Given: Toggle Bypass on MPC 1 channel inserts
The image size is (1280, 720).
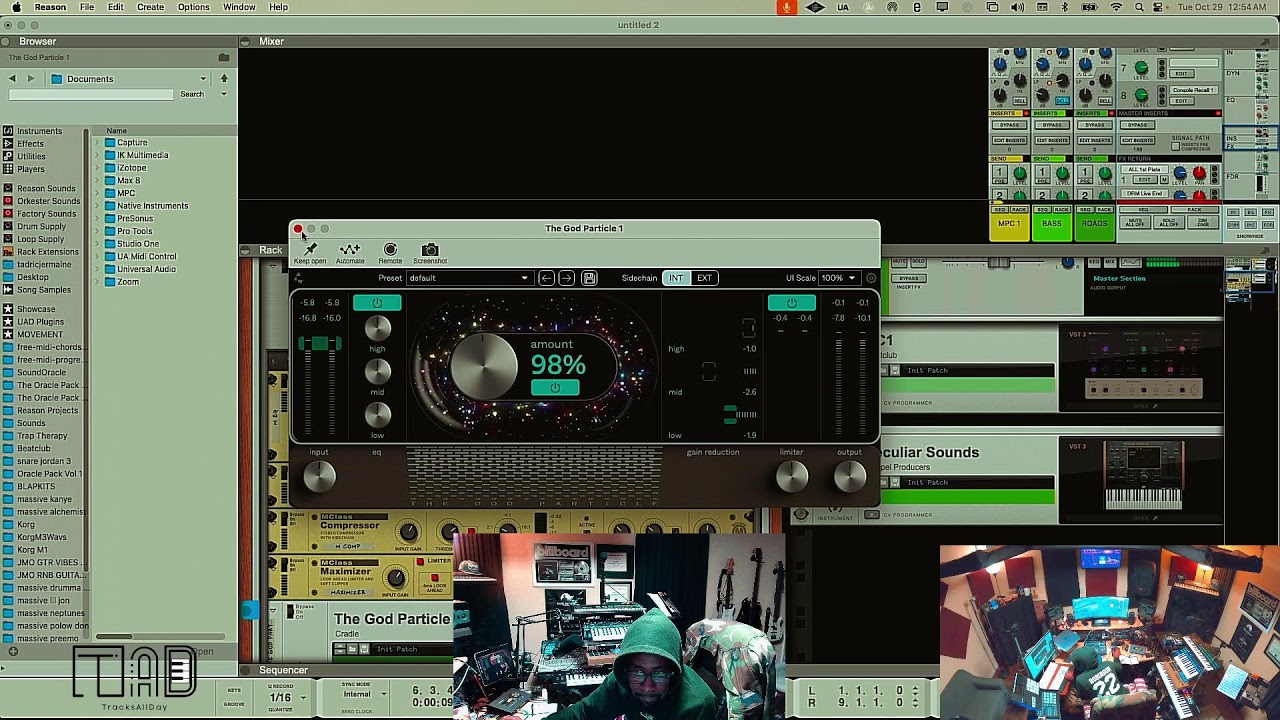Looking at the screenshot, I should tap(1008, 125).
